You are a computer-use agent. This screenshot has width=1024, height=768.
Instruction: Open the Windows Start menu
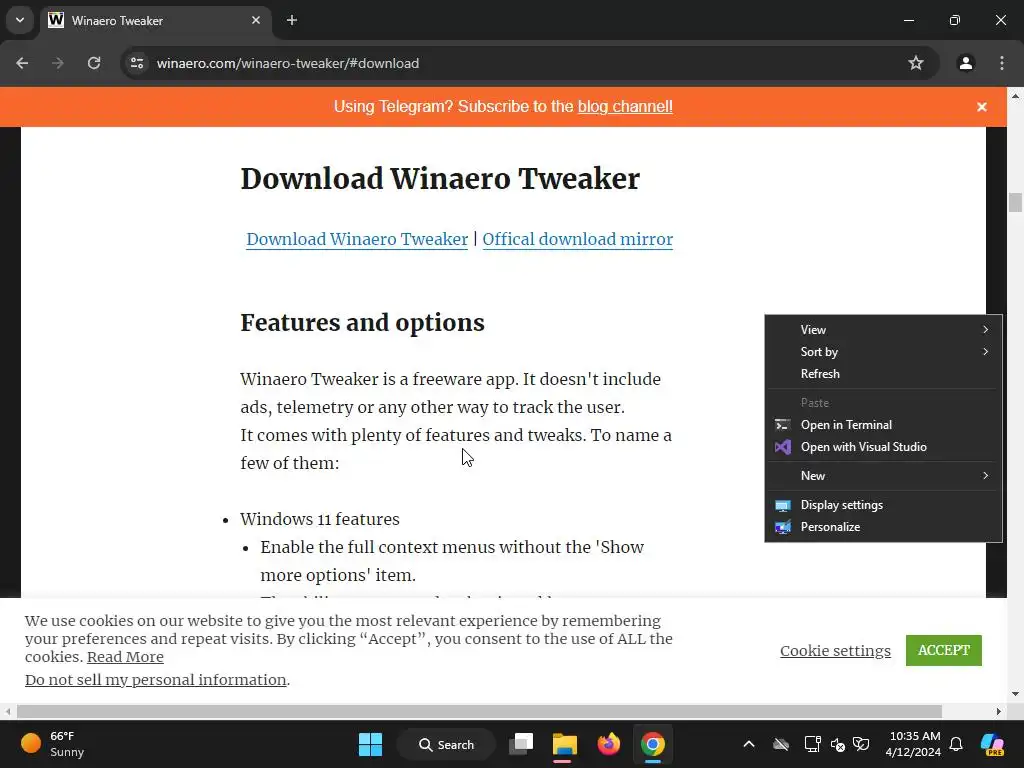click(370, 744)
